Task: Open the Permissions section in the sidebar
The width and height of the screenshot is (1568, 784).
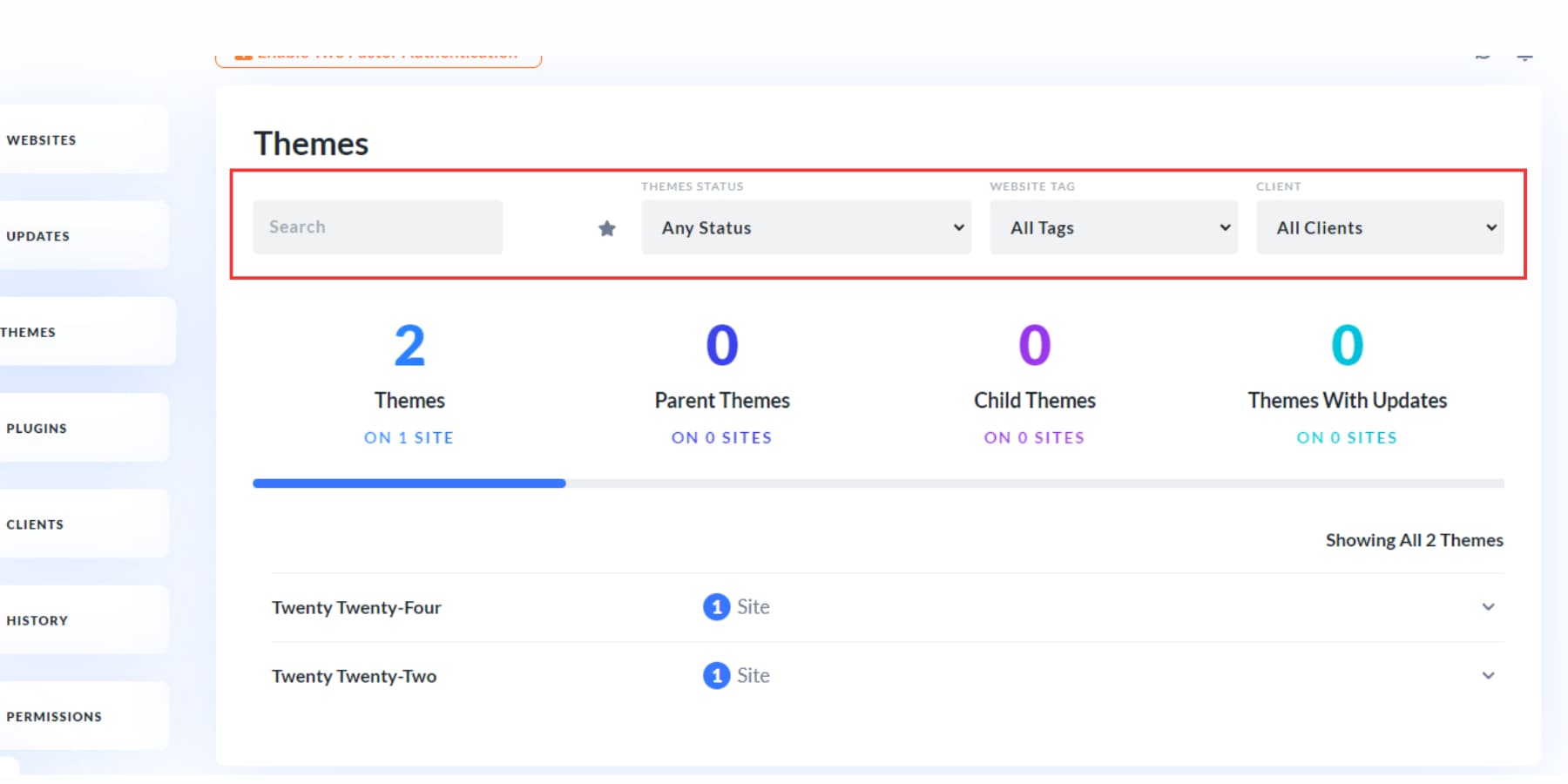Action: pos(54,716)
